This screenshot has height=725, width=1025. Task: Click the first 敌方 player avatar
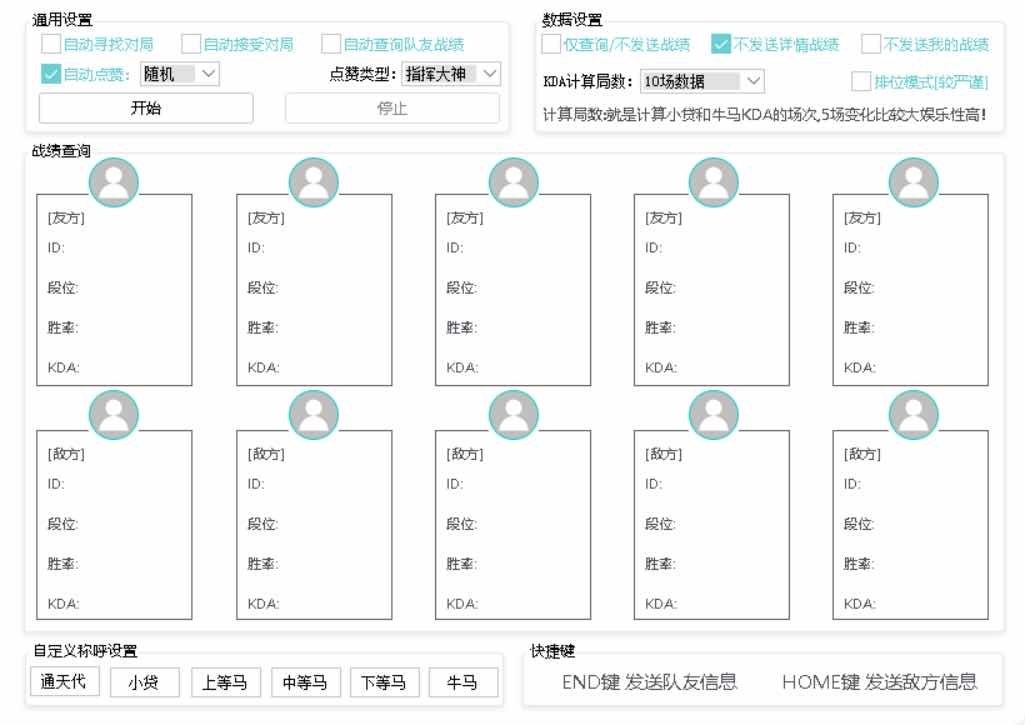[114, 415]
